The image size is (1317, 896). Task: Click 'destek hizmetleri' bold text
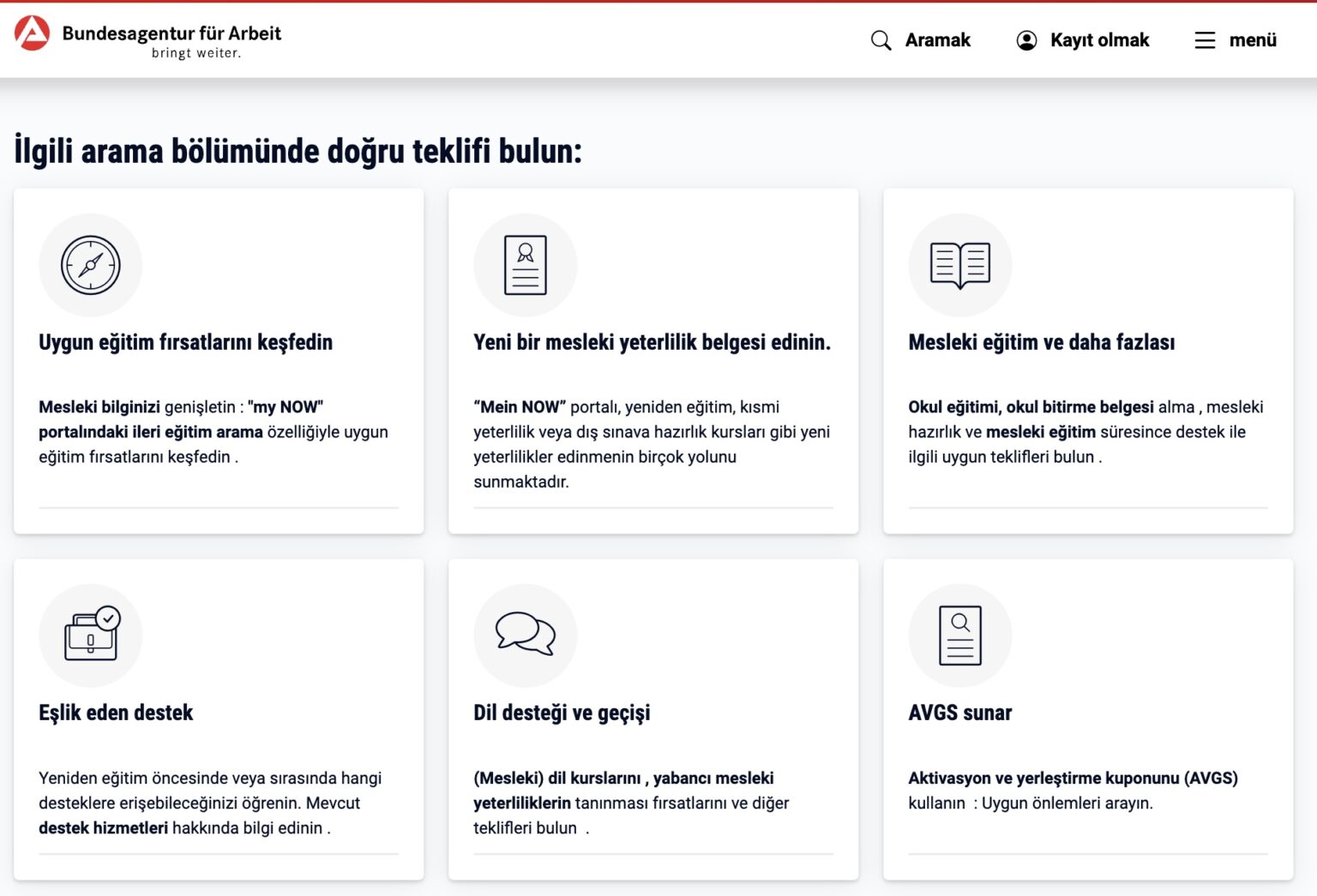coord(103,828)
